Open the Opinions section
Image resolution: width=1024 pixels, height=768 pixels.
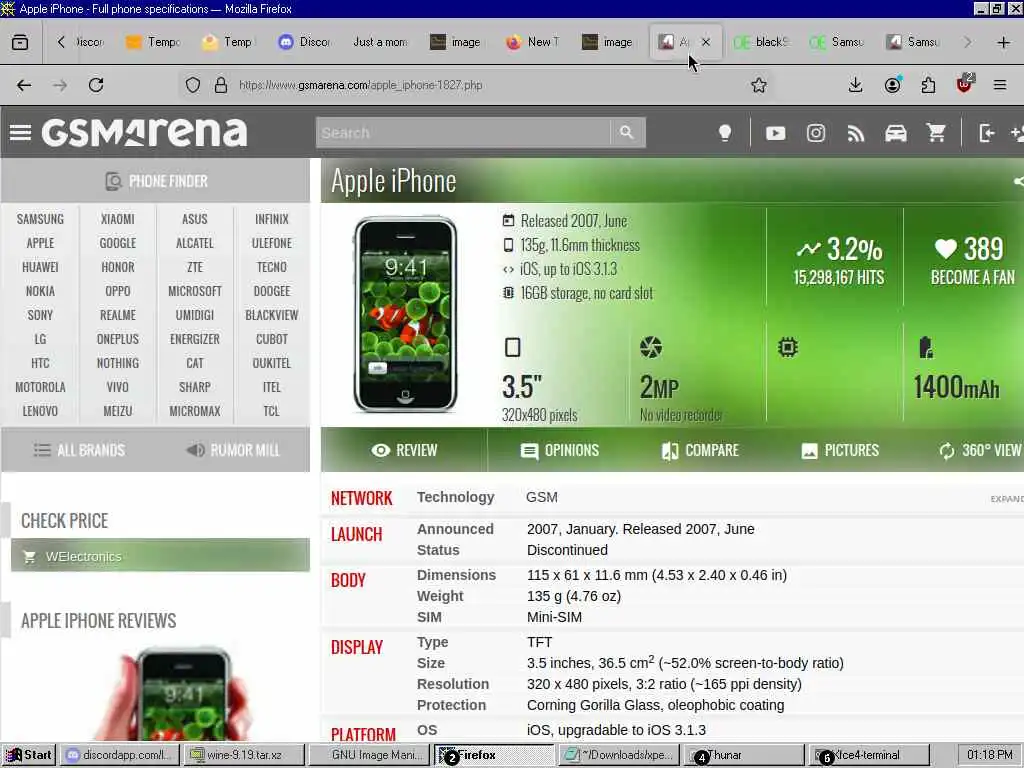tap(560, 450)
